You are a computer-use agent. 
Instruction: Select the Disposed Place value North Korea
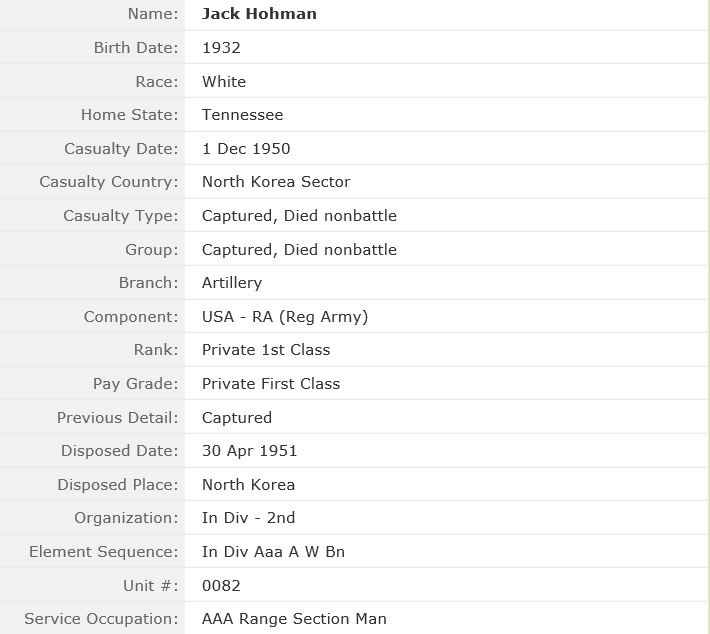pos(248,484)
